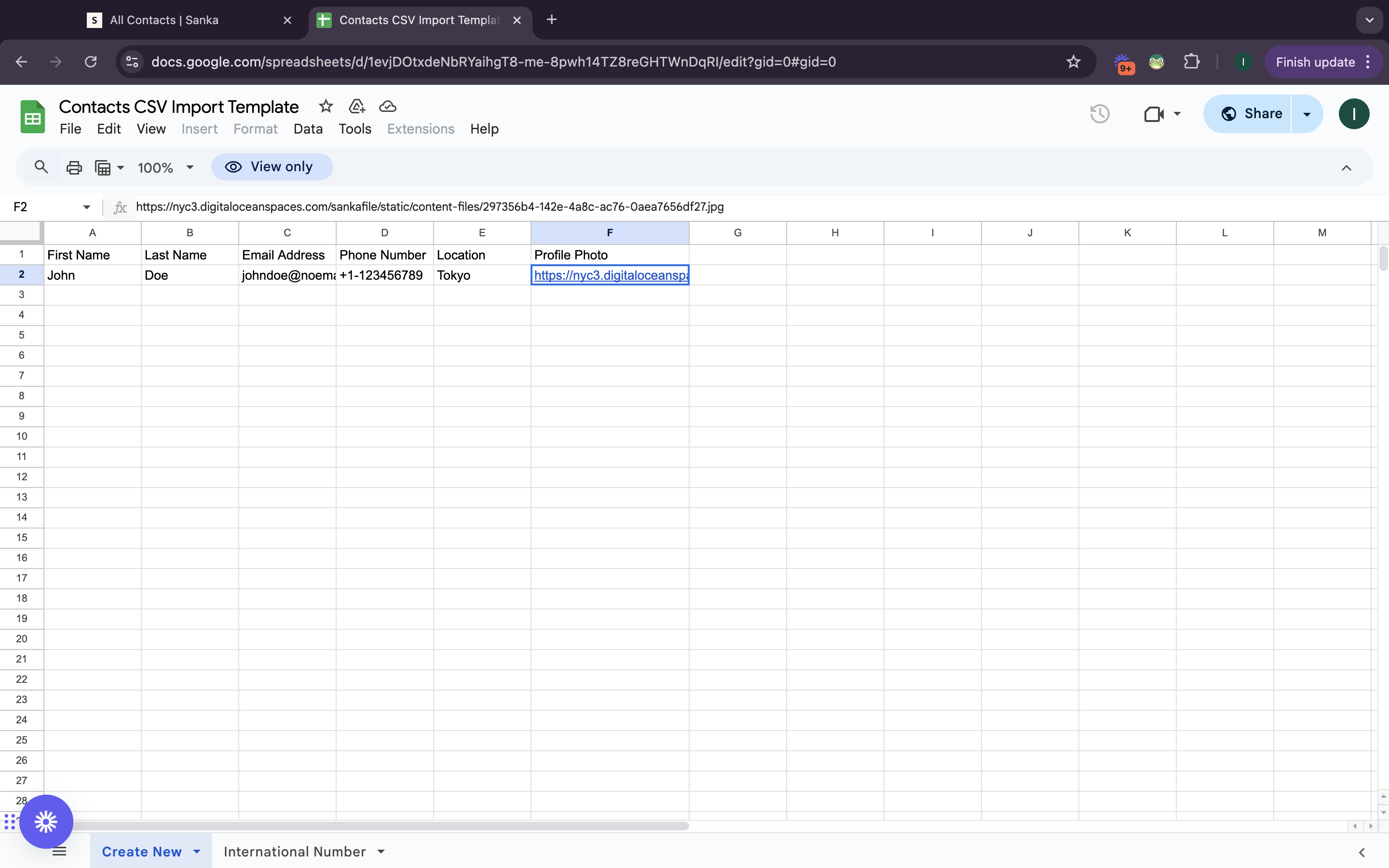Viewport: 1389px width, 868px height.
Task: Select cell C2 with email address
Action: (x=287, y=275)
